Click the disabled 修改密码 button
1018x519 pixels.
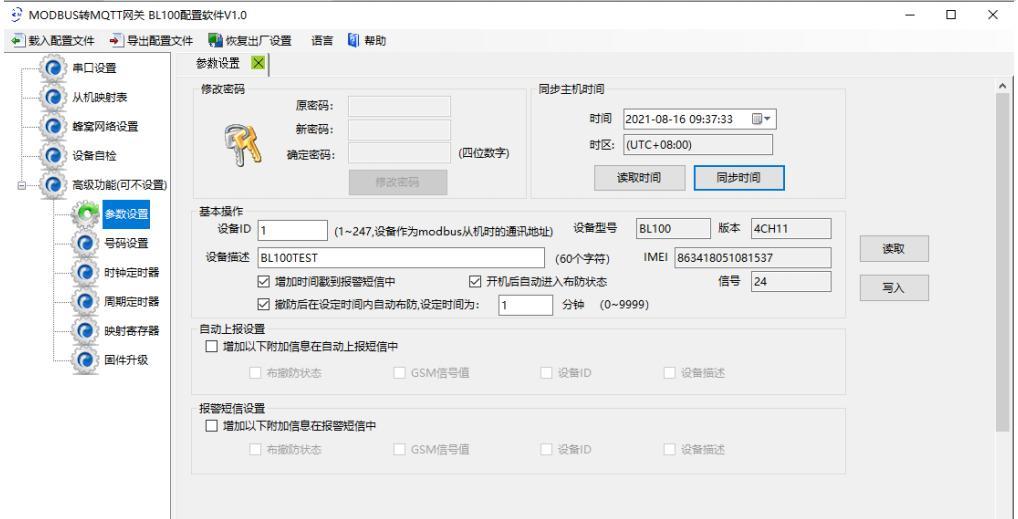[x=398, y=183]
